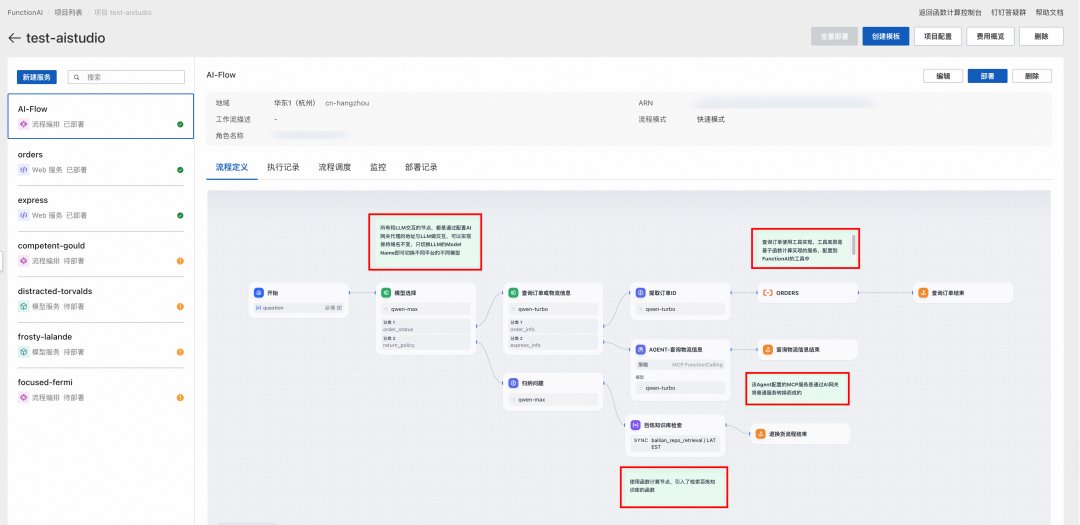Click the express Web service icon
The image size is (1080, 525).
[23, 215]
